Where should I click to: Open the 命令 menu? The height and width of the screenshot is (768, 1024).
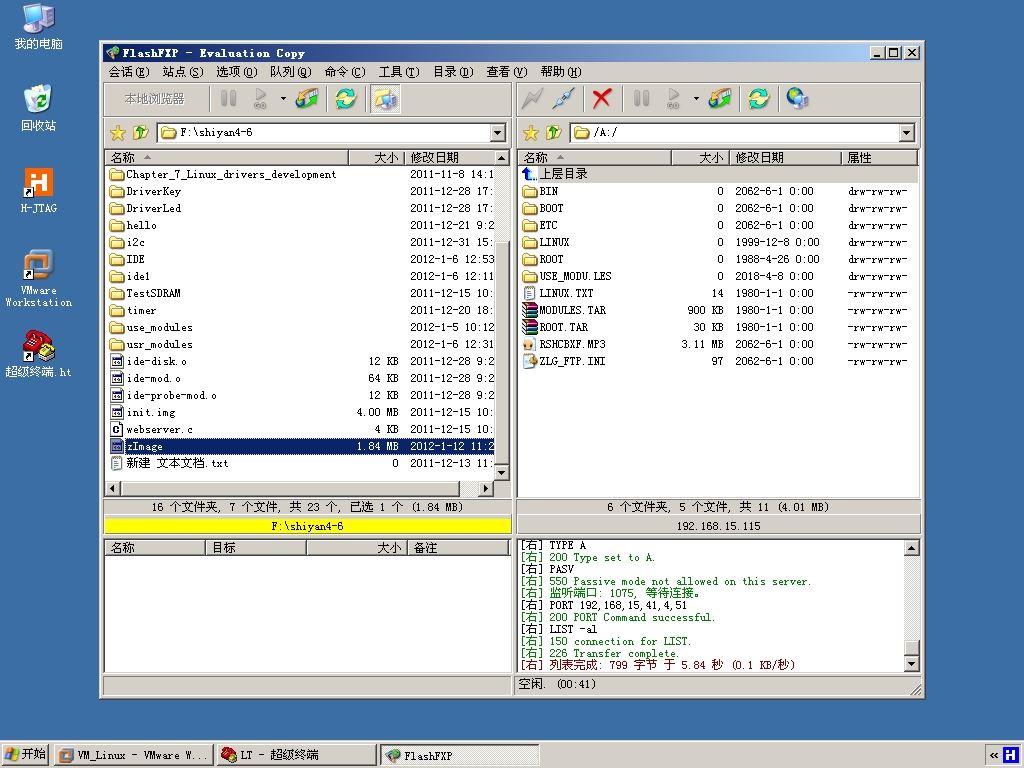[345, 72]
